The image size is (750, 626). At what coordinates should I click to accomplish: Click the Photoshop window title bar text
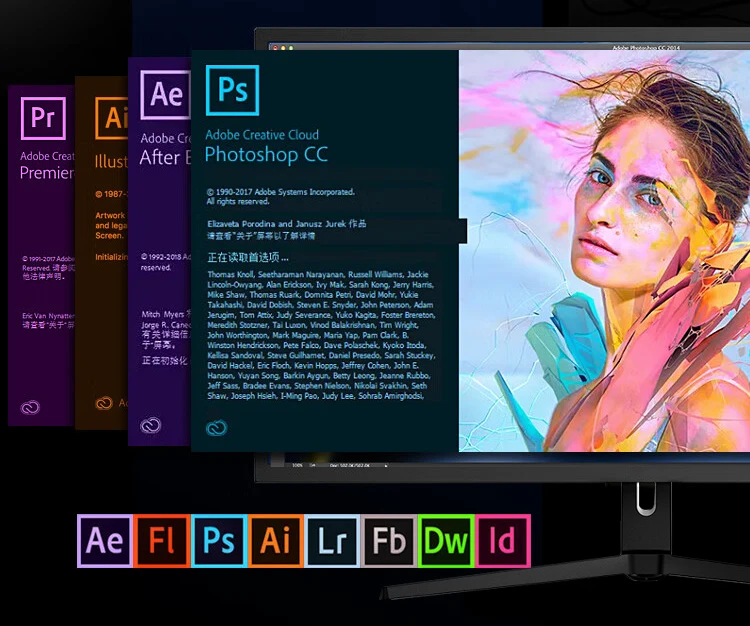(x=646, y=47)
